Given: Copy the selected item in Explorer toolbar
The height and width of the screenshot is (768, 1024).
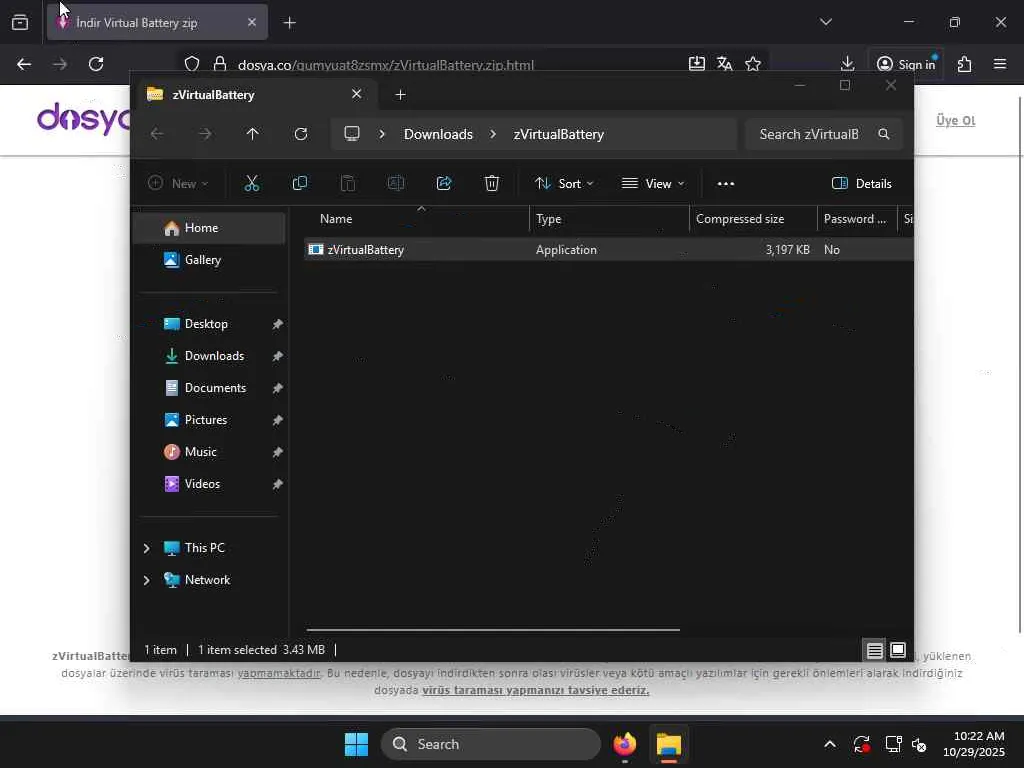Looking at the screenshot, I should (300, 184).
